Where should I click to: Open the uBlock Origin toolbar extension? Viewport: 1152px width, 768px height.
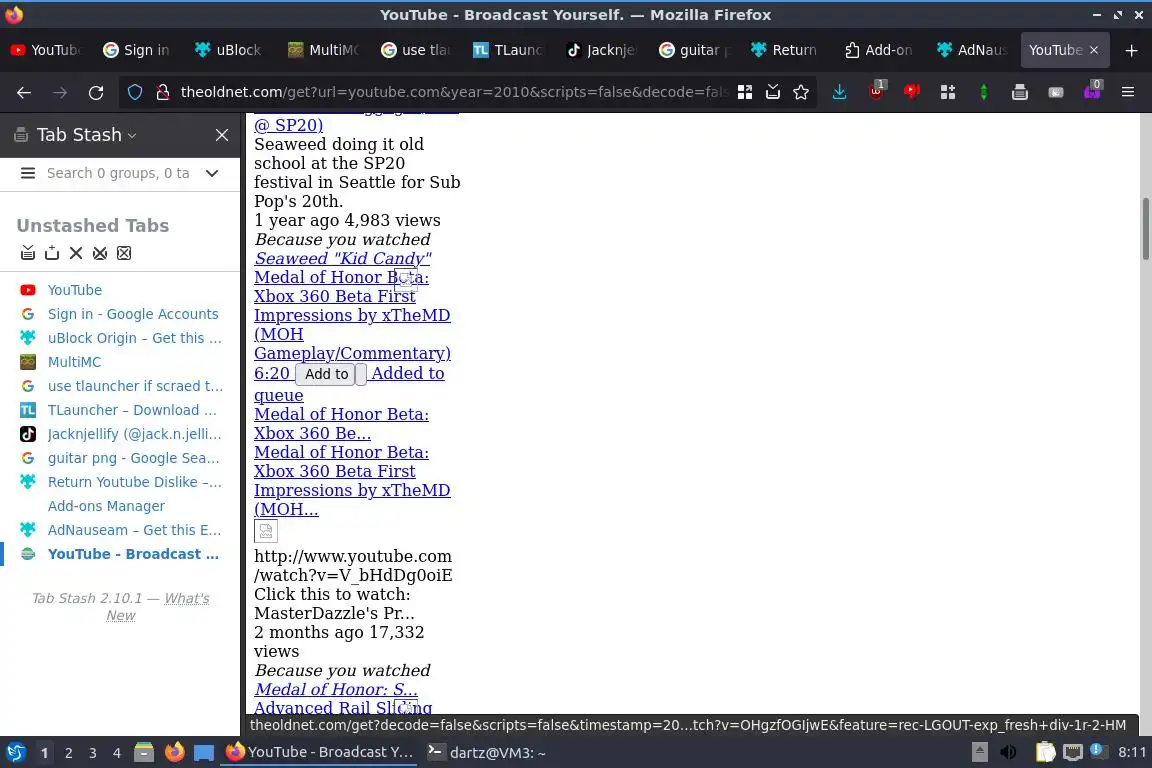[876, 92]
